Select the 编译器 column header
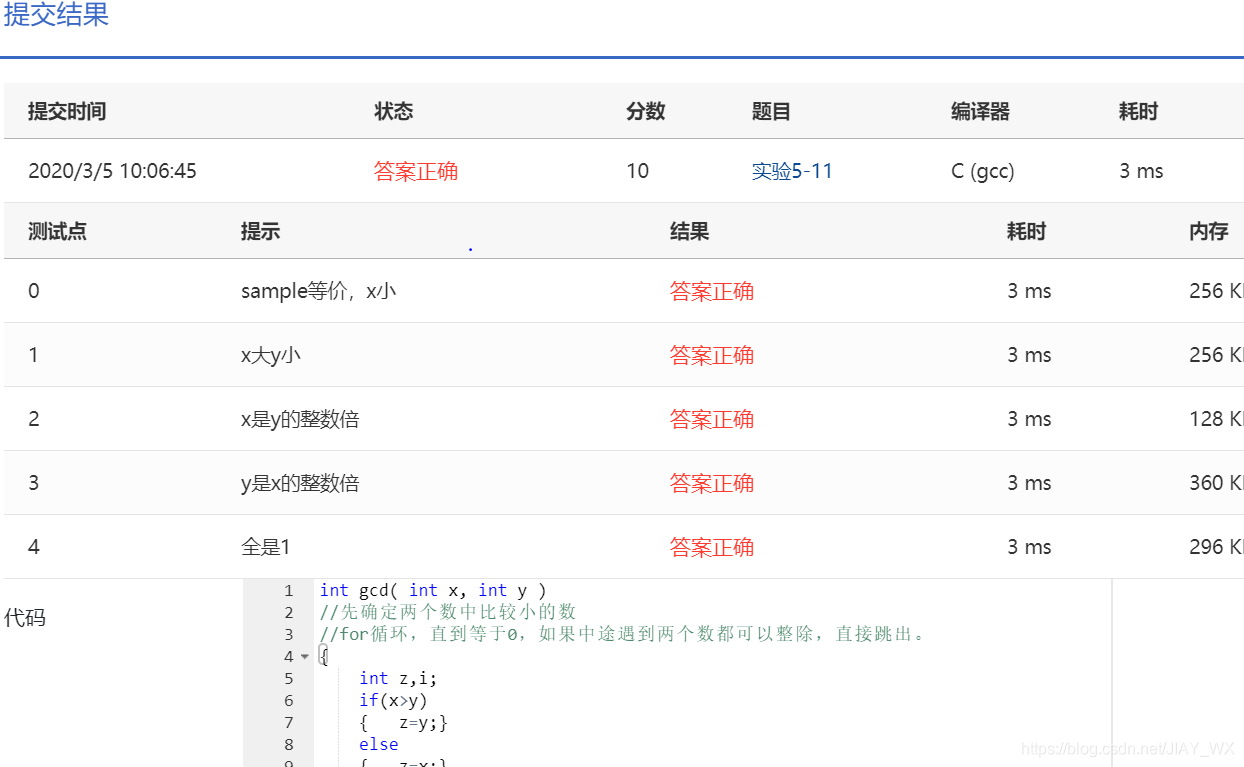The width and height of the screenshot is (1244, 767). click(980, 111)
